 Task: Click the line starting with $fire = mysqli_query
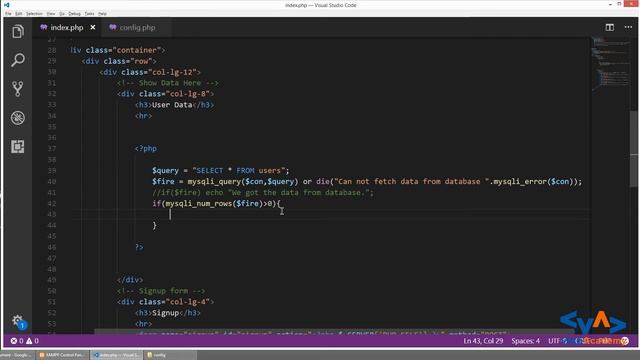pos(367,182)
